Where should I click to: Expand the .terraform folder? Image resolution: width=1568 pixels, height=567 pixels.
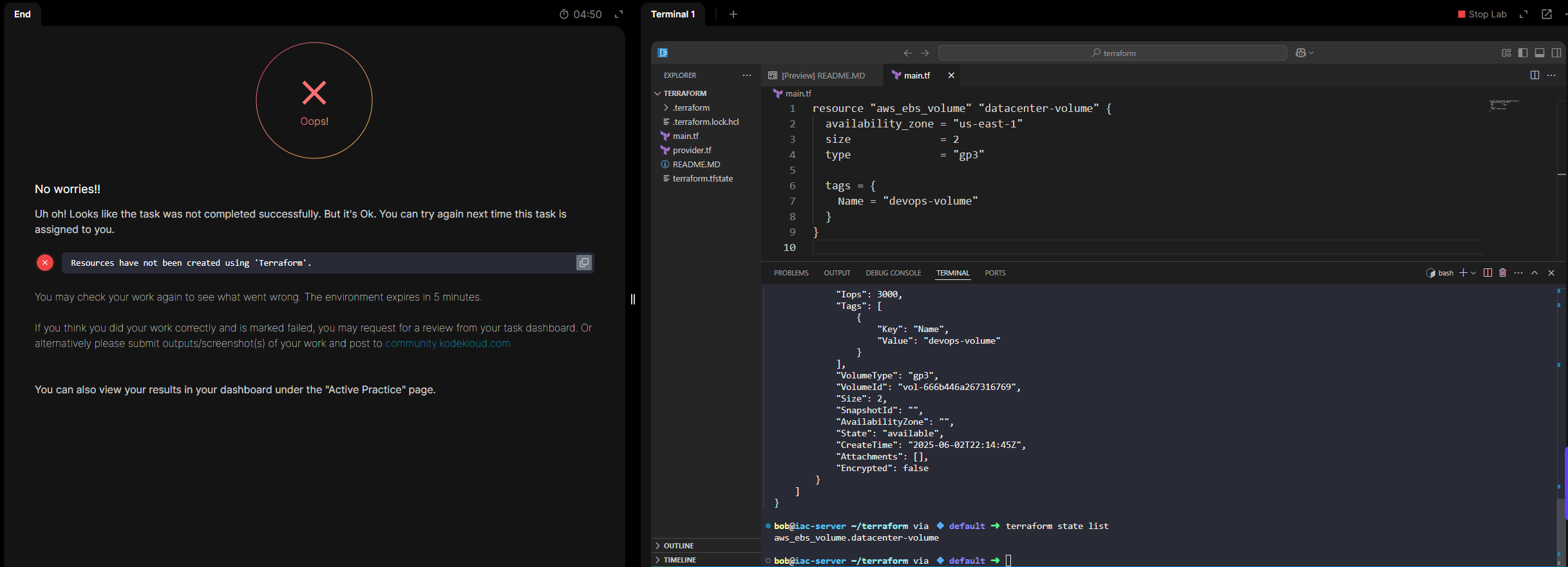coord(690,108)
